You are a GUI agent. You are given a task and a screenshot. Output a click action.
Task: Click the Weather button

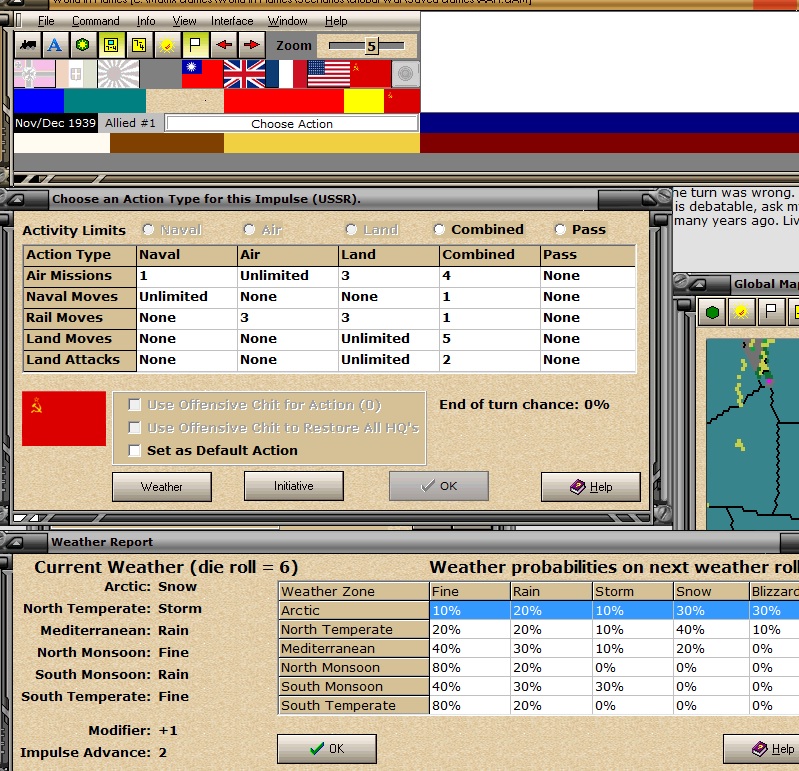pyautogui.click(x=162, y=487)
